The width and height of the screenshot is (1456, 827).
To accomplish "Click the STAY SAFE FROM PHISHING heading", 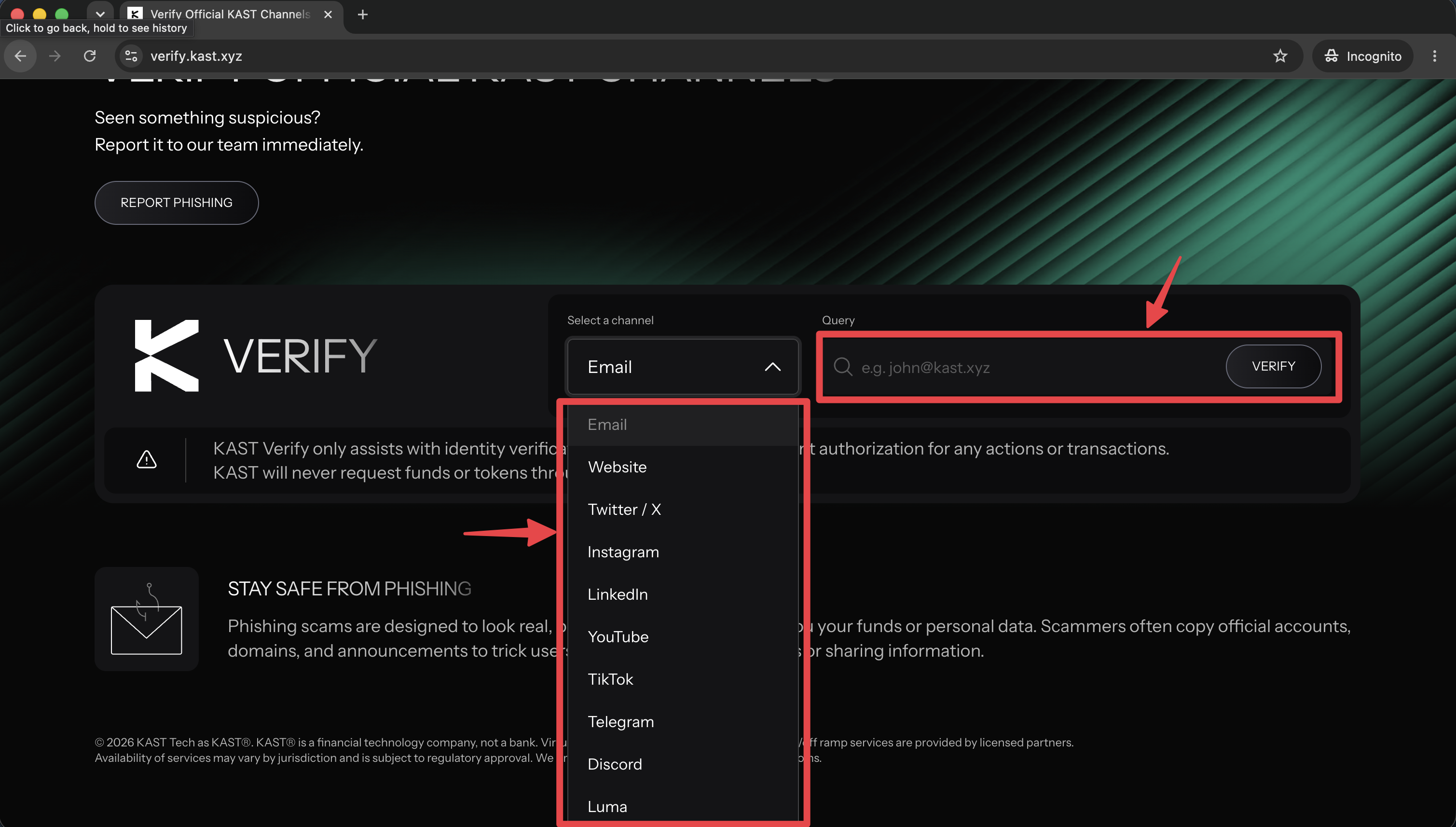I will pyautogui.click(x=349, y=589).
